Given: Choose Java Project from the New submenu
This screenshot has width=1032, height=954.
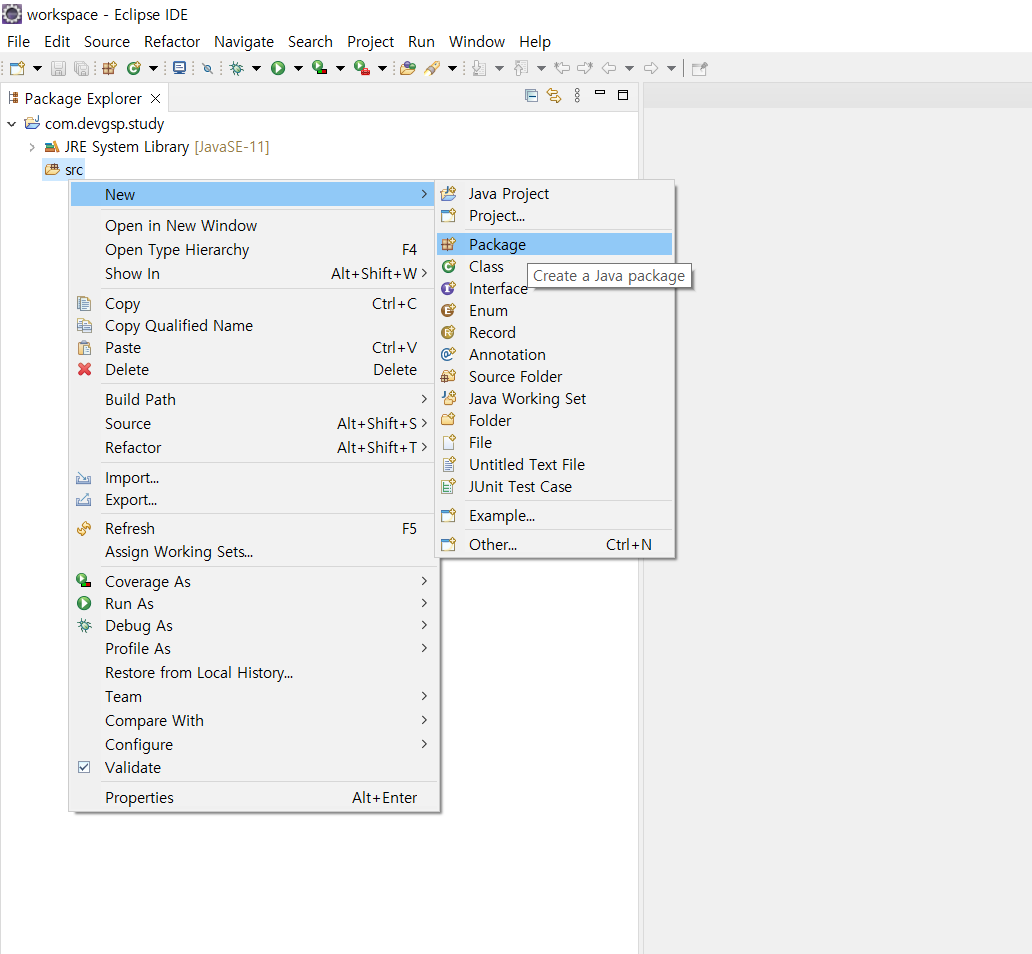Looking at the screenshot, I should click(x=554, y=194).
